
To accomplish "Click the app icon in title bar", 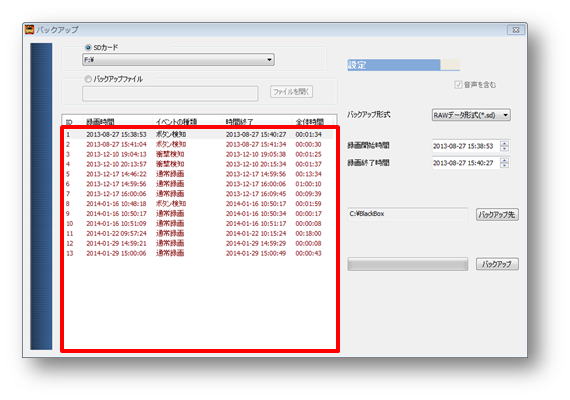I will point(29,29).
